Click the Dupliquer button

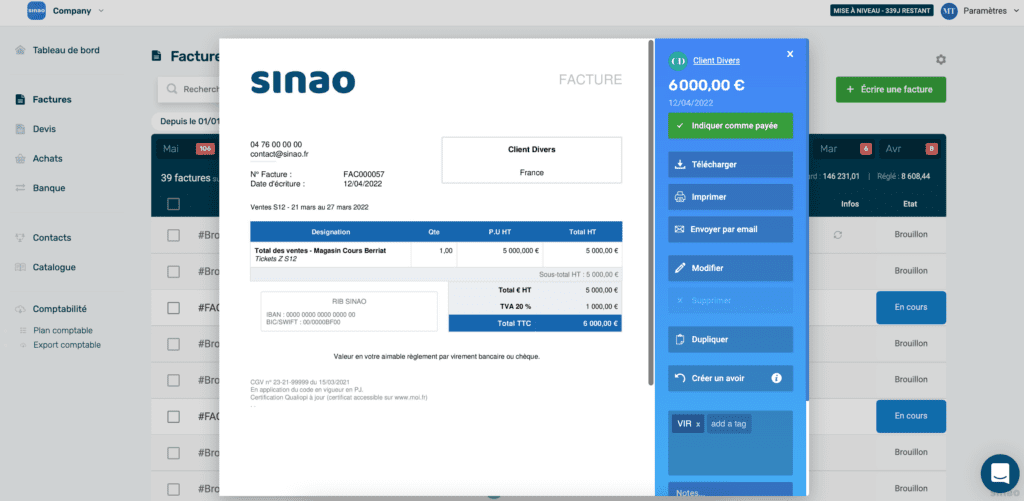(730, 339)
